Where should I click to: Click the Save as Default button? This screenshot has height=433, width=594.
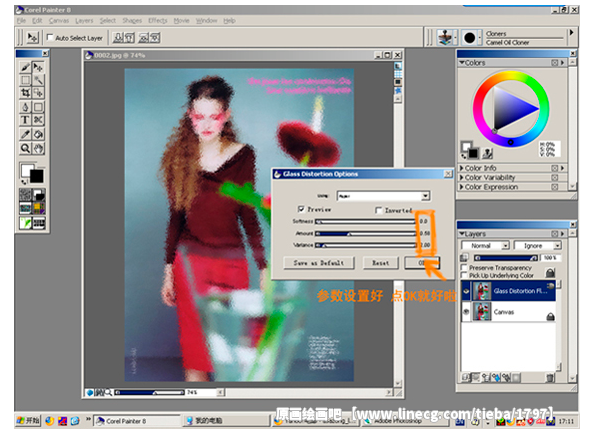[x=319, y=263]
